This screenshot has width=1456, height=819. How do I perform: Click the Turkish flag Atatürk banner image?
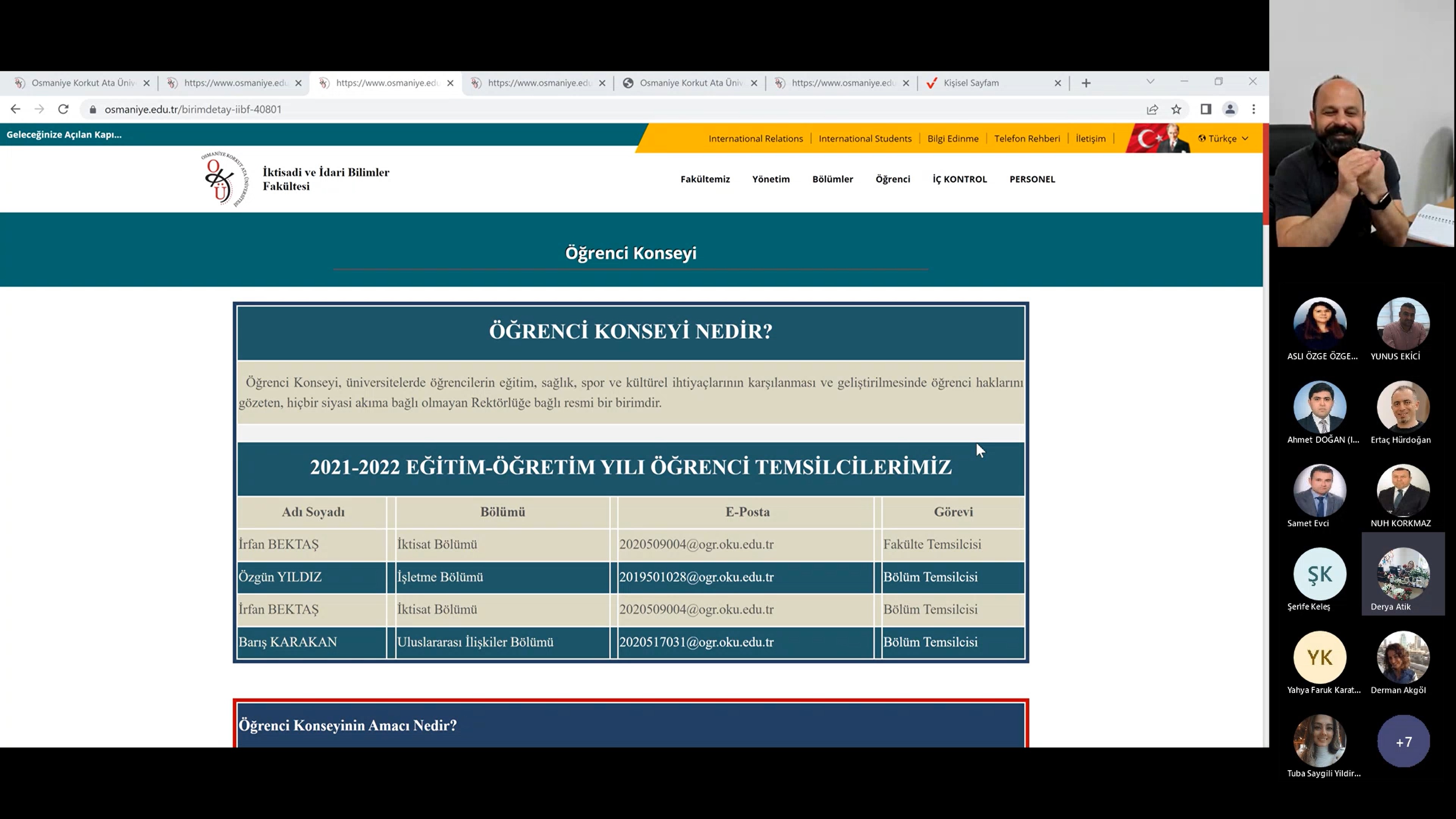coord(1159,138)
